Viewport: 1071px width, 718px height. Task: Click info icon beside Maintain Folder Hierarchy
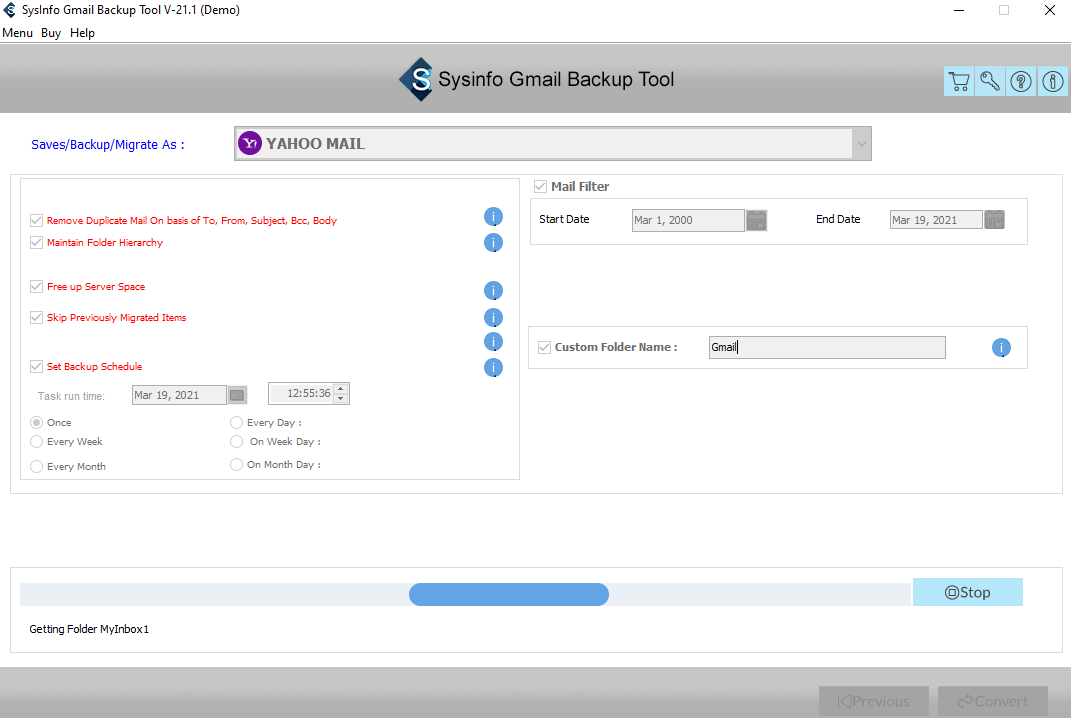point(493,243)
